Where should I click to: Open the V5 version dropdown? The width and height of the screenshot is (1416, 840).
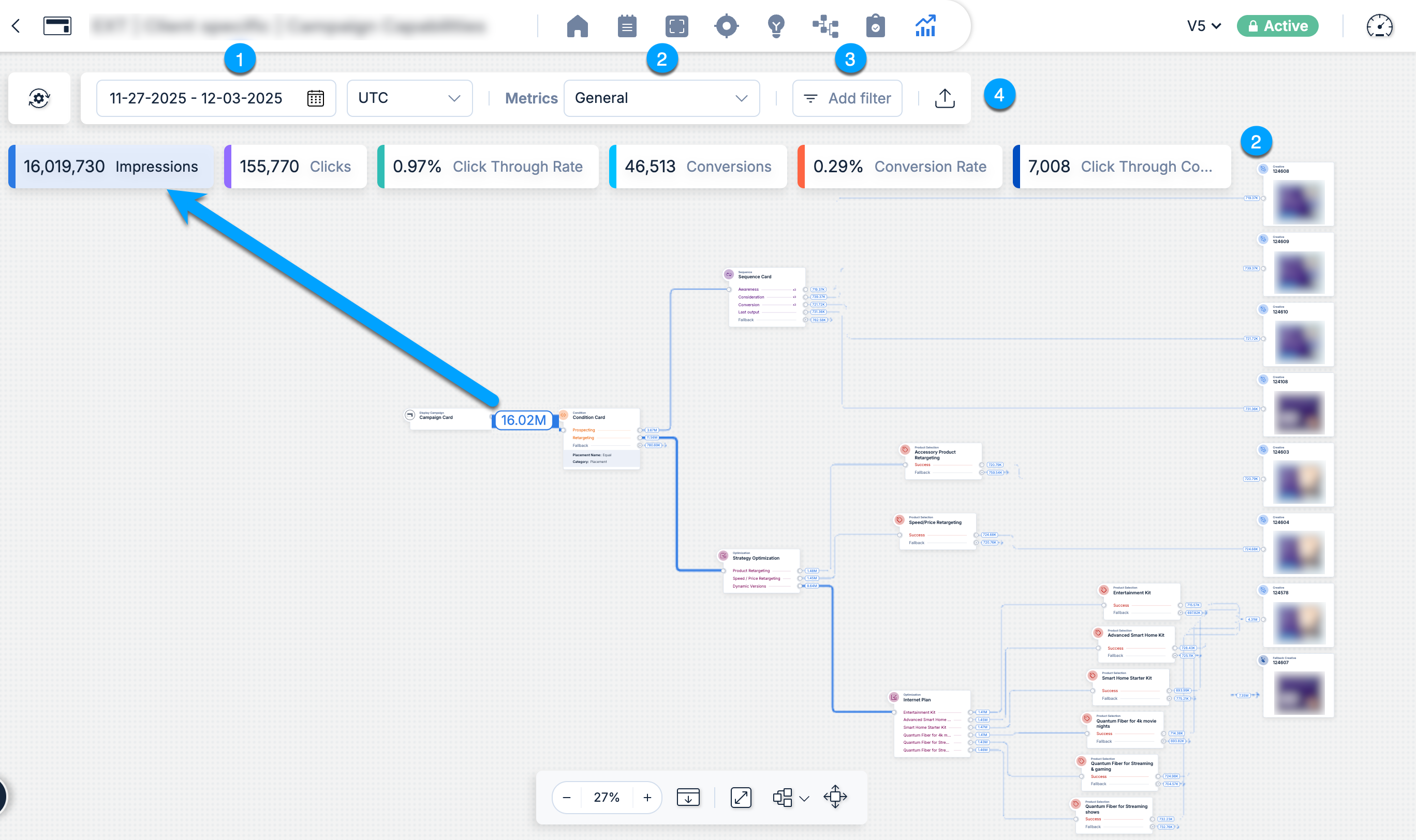point(1204,26)
